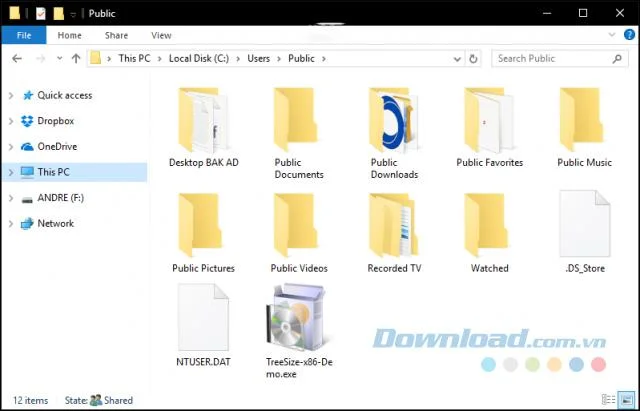Open breadcrumb dropdown after This PC
Screen dimensions: 640x411
(160, 59)
